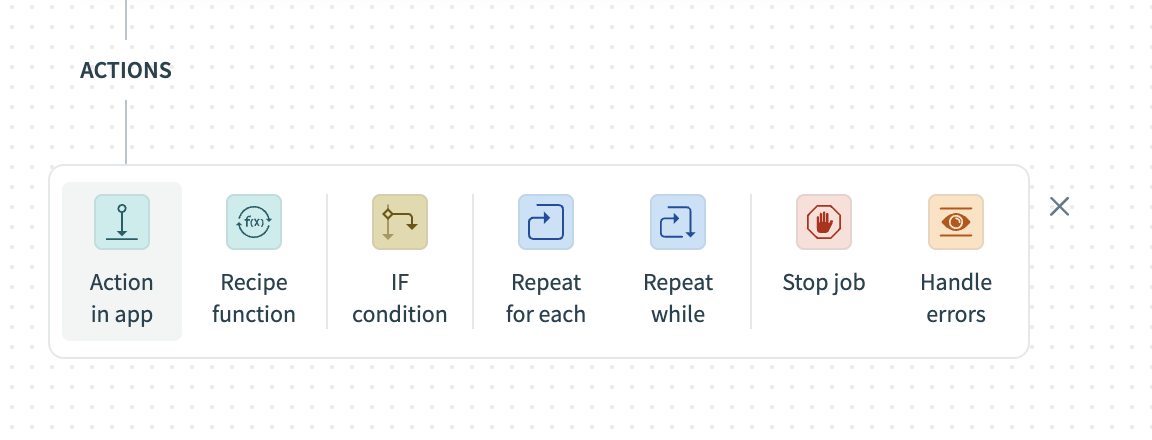Click the Stop job hand icon
This screenshot has width=1152, height=440.
pos(824,222)
